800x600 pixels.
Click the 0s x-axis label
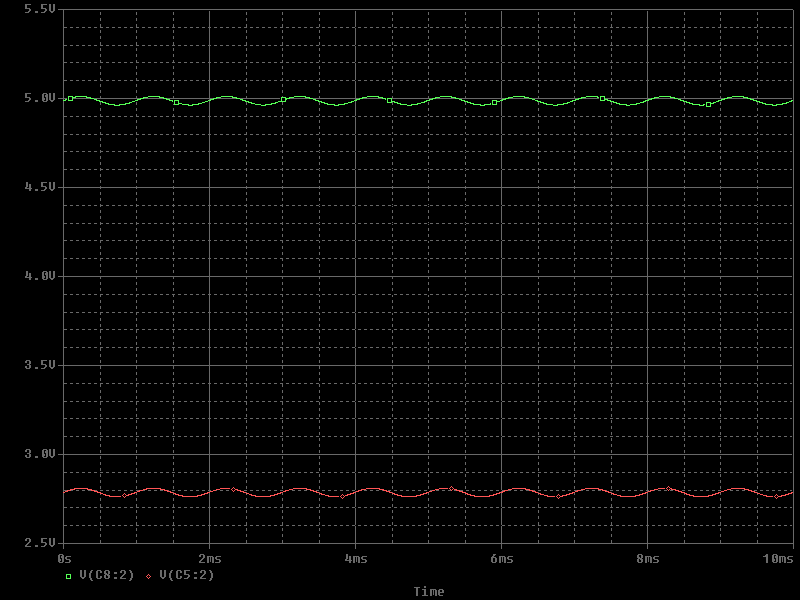click(x=64, y=559)
